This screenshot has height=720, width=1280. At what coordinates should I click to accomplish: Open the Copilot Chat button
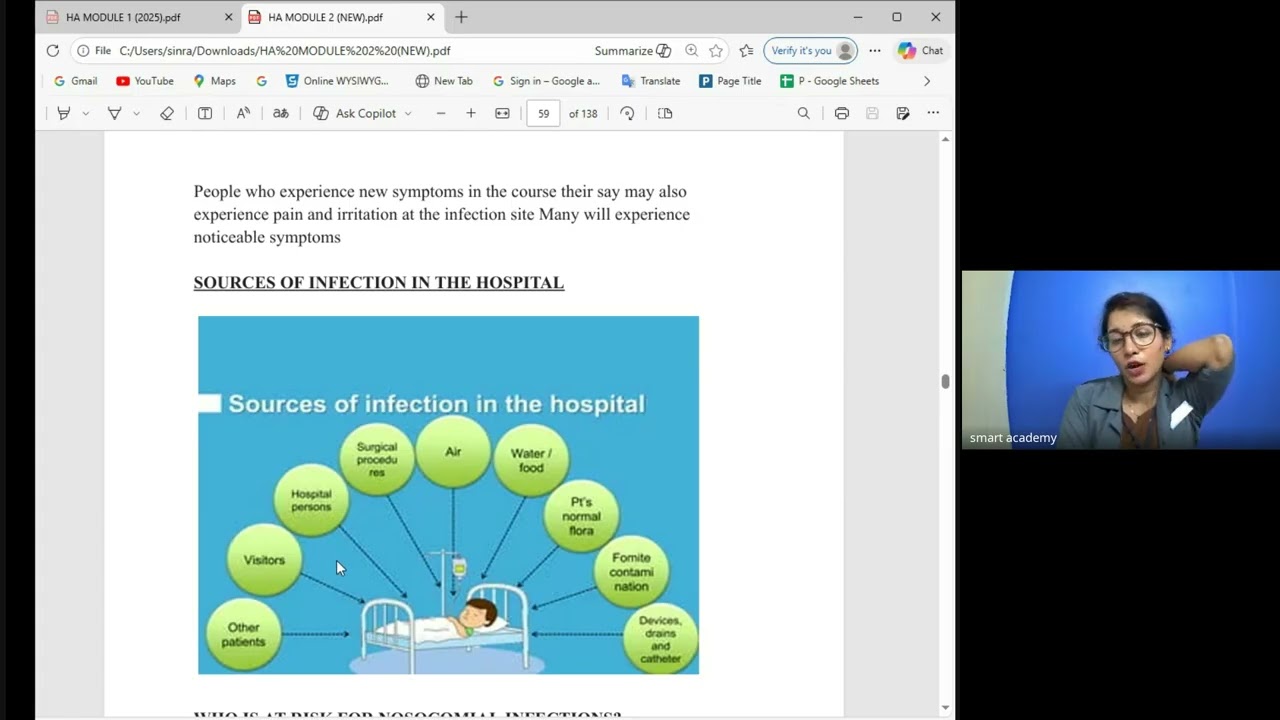tap(921, 50)
